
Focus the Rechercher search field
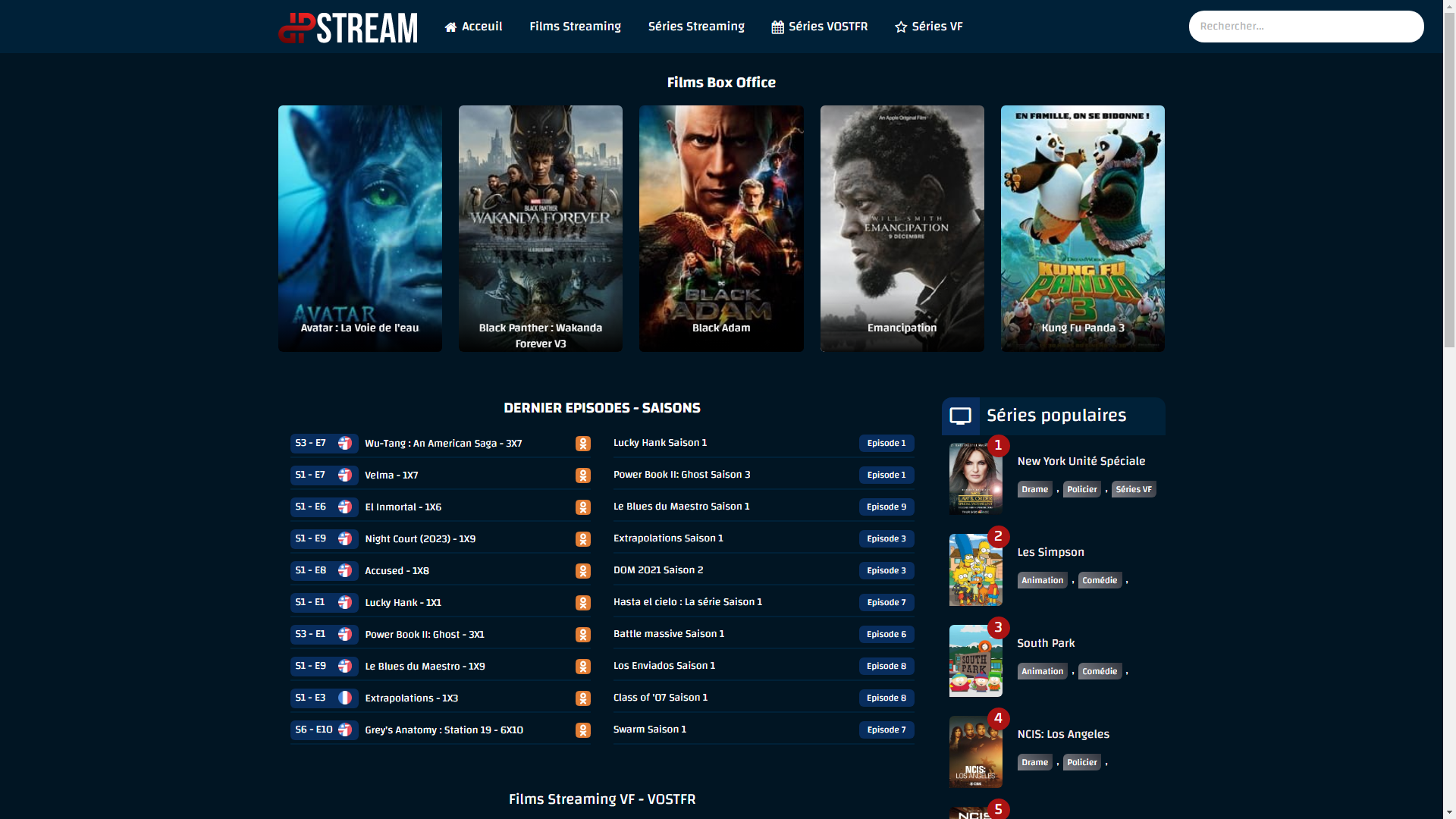tap(1306, 27)
